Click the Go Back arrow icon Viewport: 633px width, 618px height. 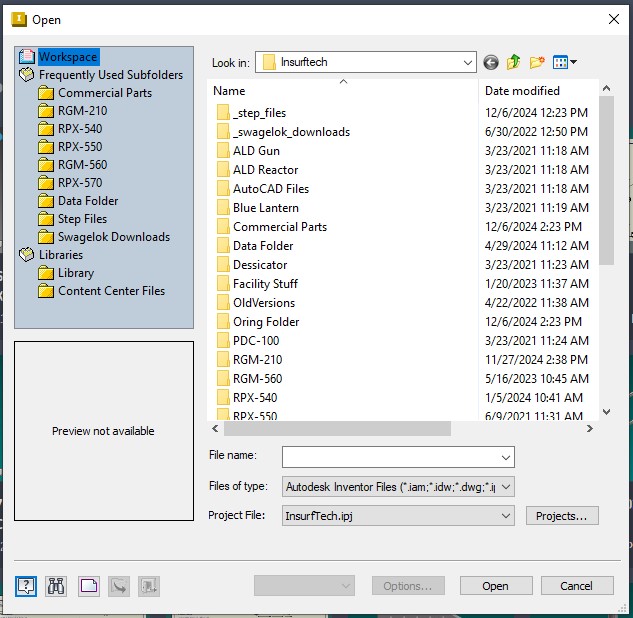coord(490,63)
